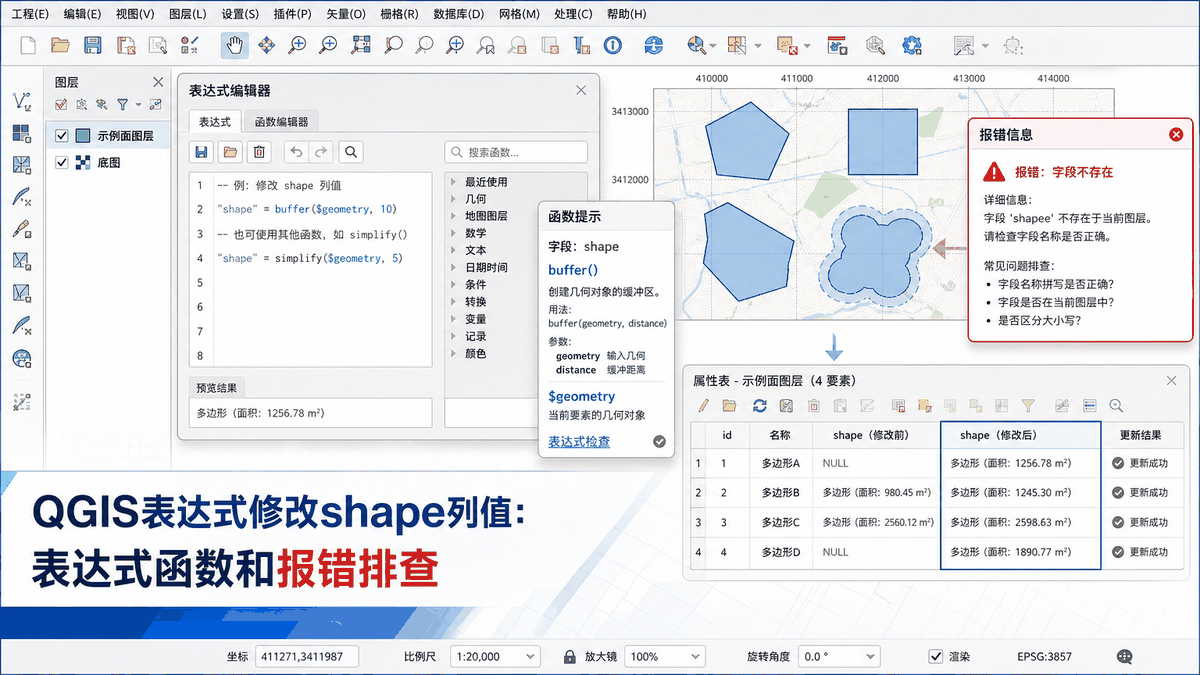The height and width of the screenshot is (675, 1200).
Task: Open the 工程(E) menu
Action: (x=30, y=14)
